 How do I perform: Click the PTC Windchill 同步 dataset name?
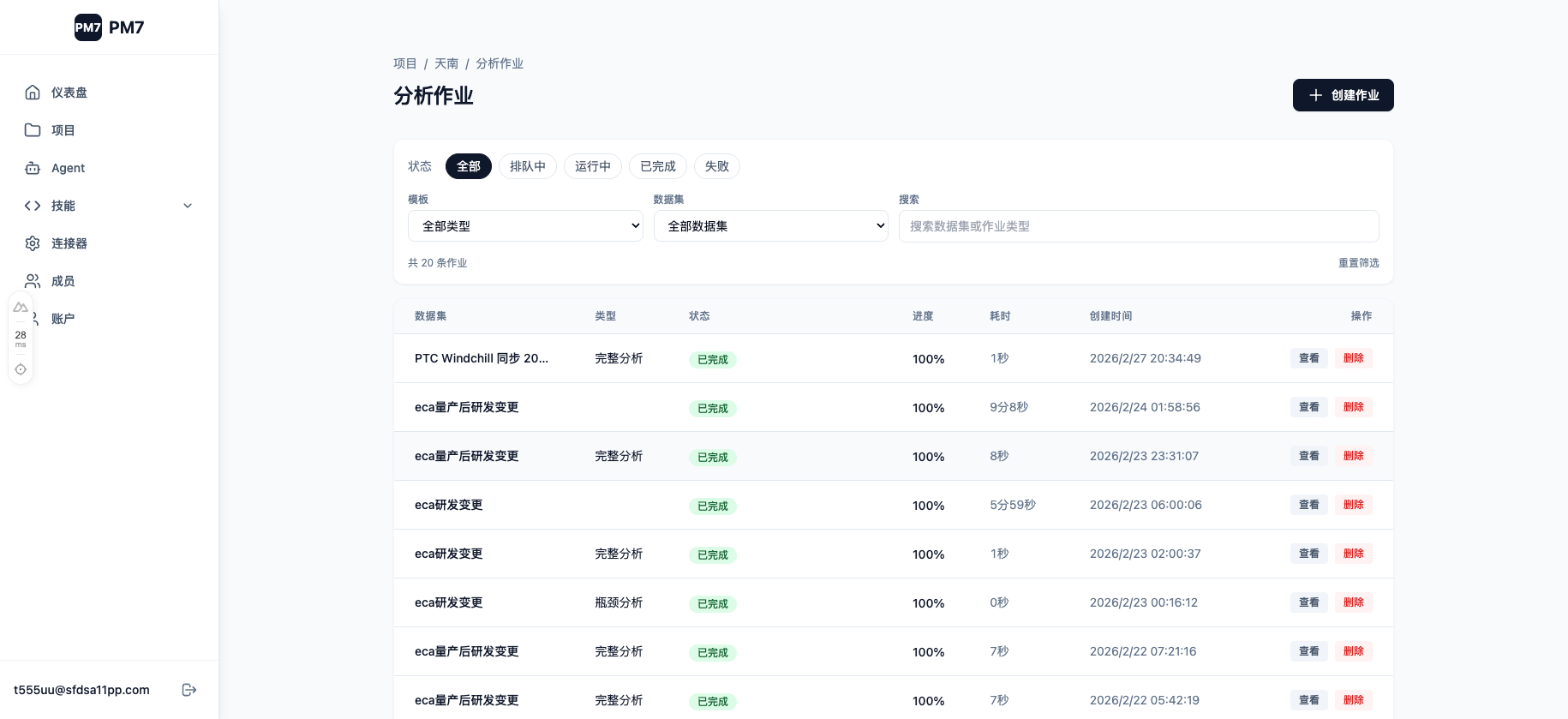pyautogui.click(x=482, y=358)
